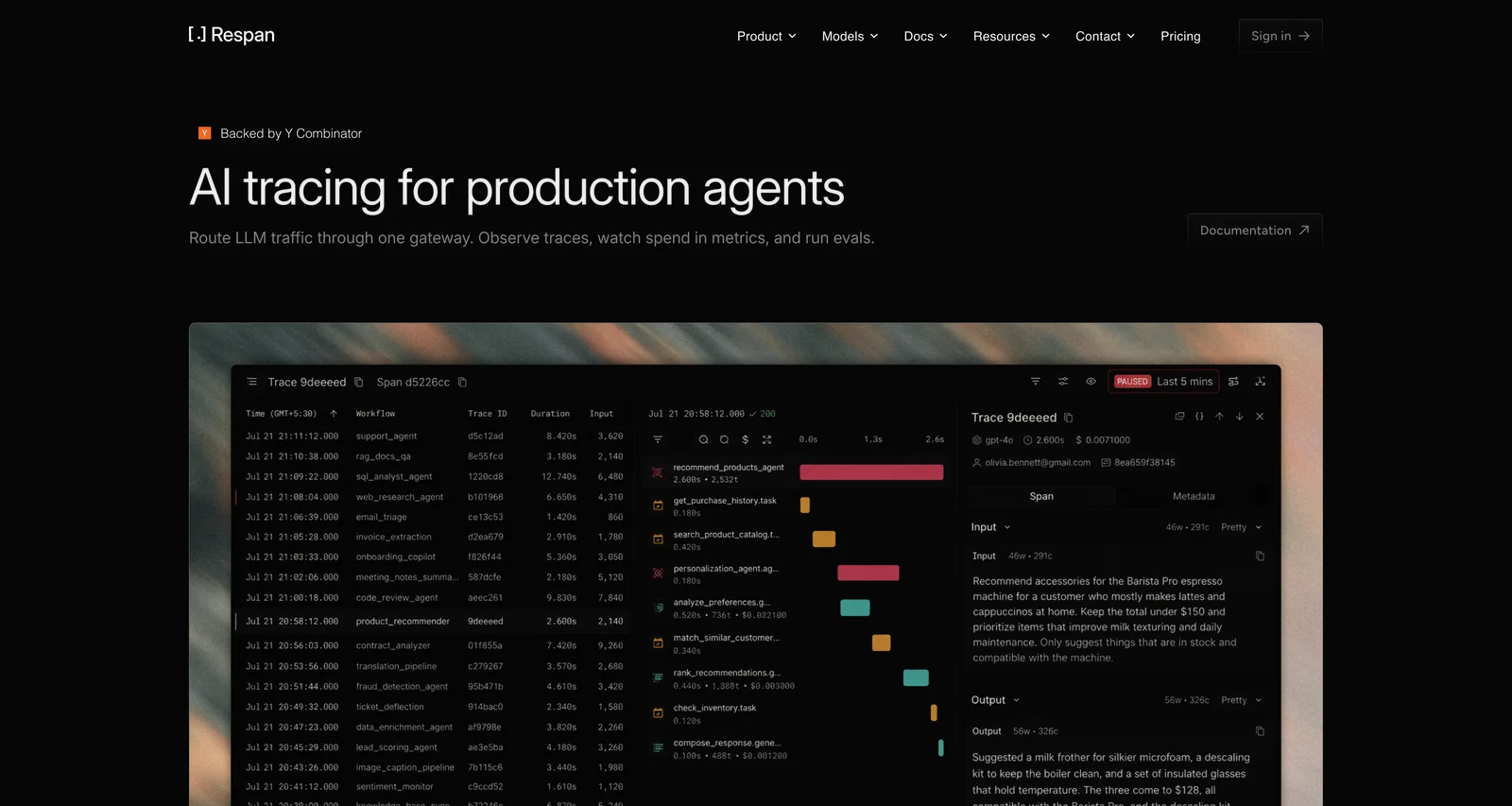Copy the Span d5226cc ID
Screen dimensions: 1512x806
click(462, 382)
